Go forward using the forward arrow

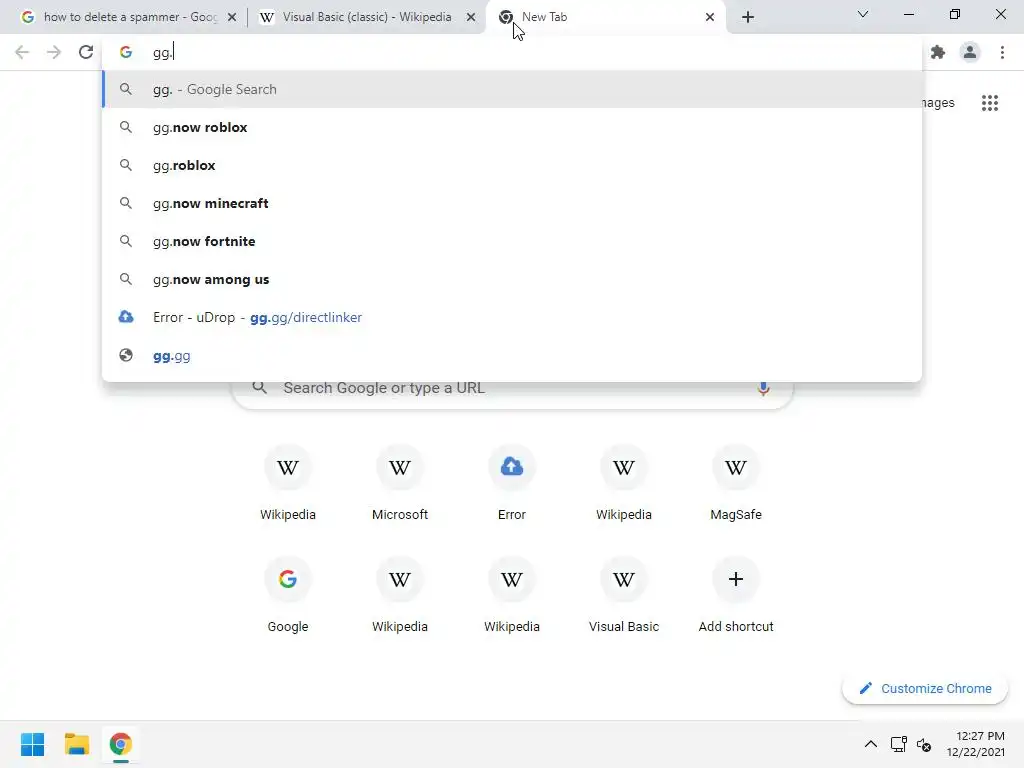pyautogui.click(x=54, y=52)
